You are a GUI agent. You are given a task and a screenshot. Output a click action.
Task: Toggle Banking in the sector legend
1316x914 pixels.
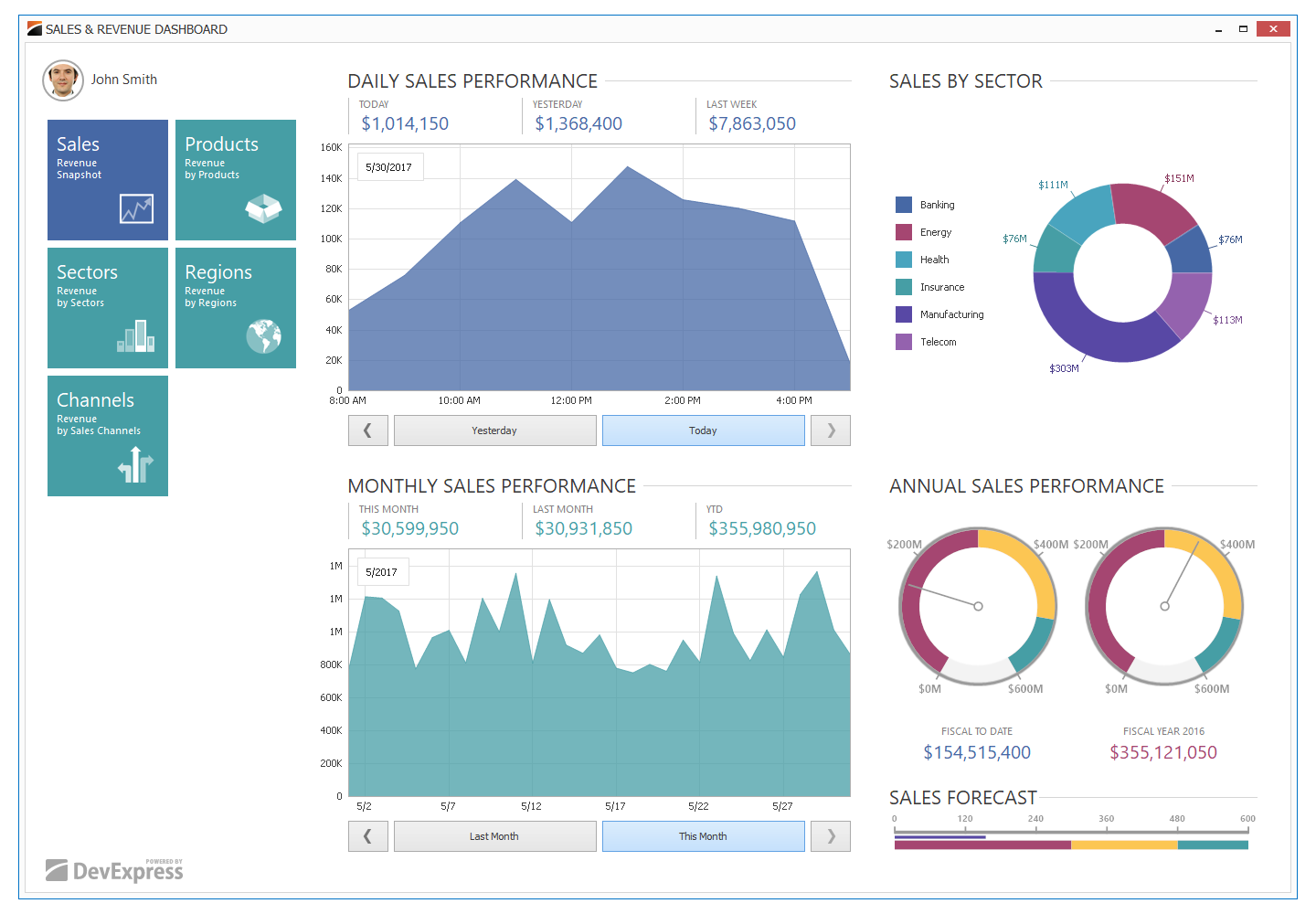[924, 204]
